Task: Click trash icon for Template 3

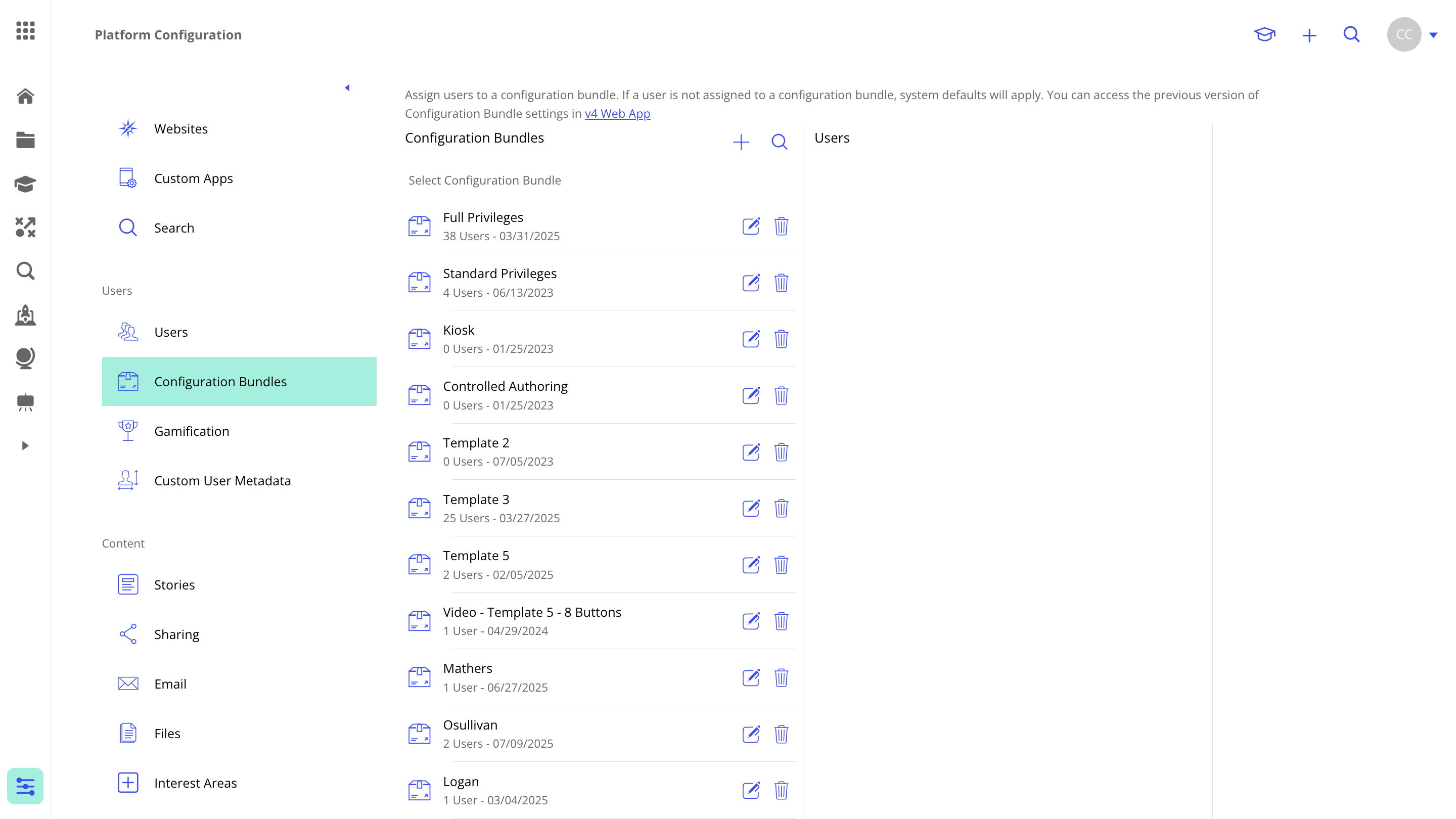Action: tap(781, 508)
